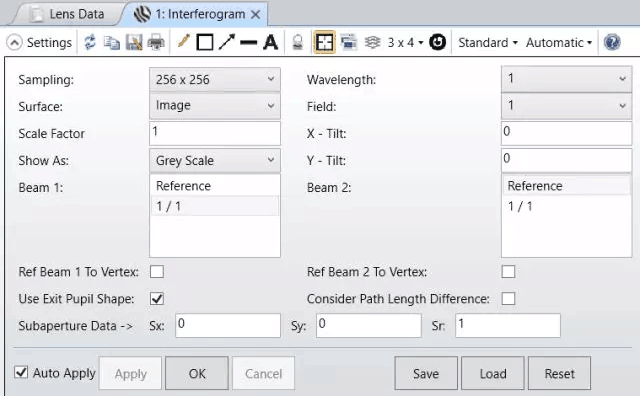Select Reference in Beam 1 list
The height and width of the screenshot is (396, 640).
tap(215, 186)
